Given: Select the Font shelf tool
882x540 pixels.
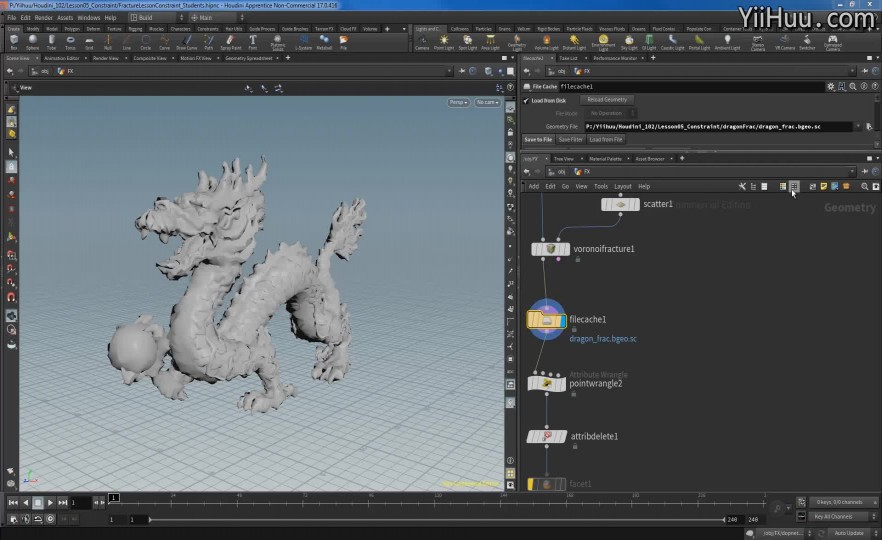Looking at the screenshot, I should click(253, 42).
